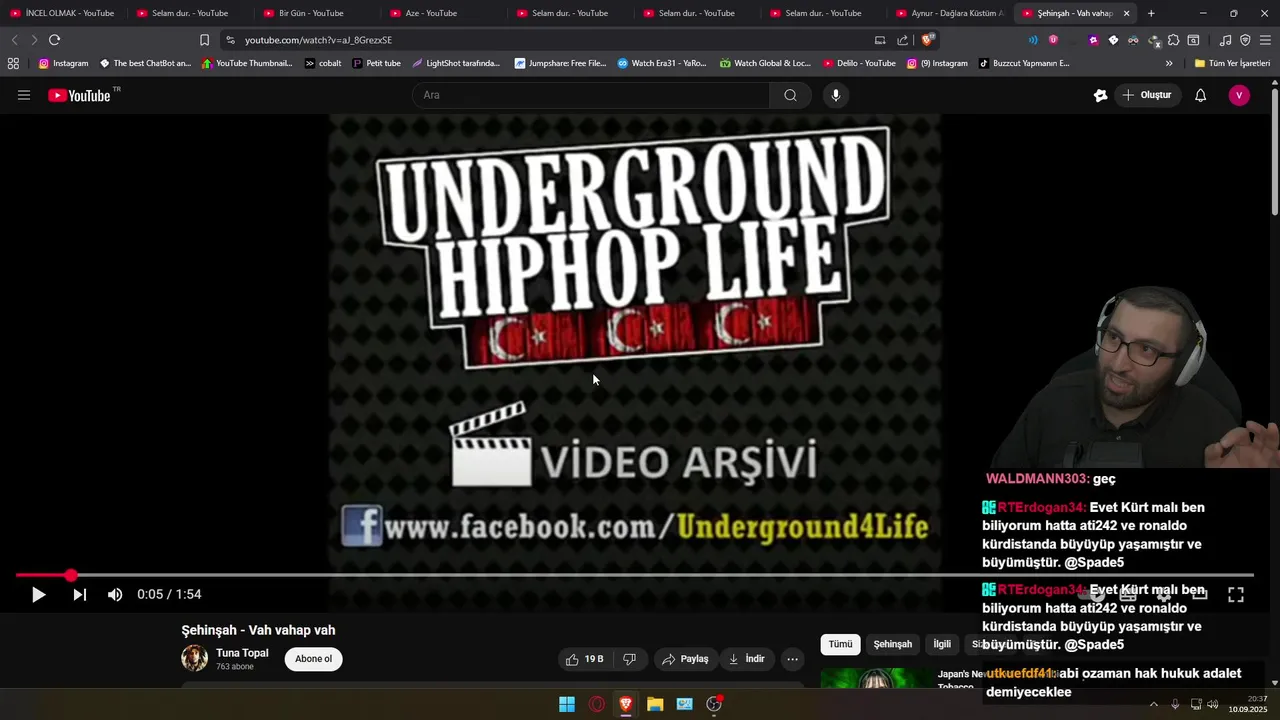The width and height of the screenshot is (1280, 720).
Task: Open File Explorer from taskbar
Action: (x=655, y=704)
